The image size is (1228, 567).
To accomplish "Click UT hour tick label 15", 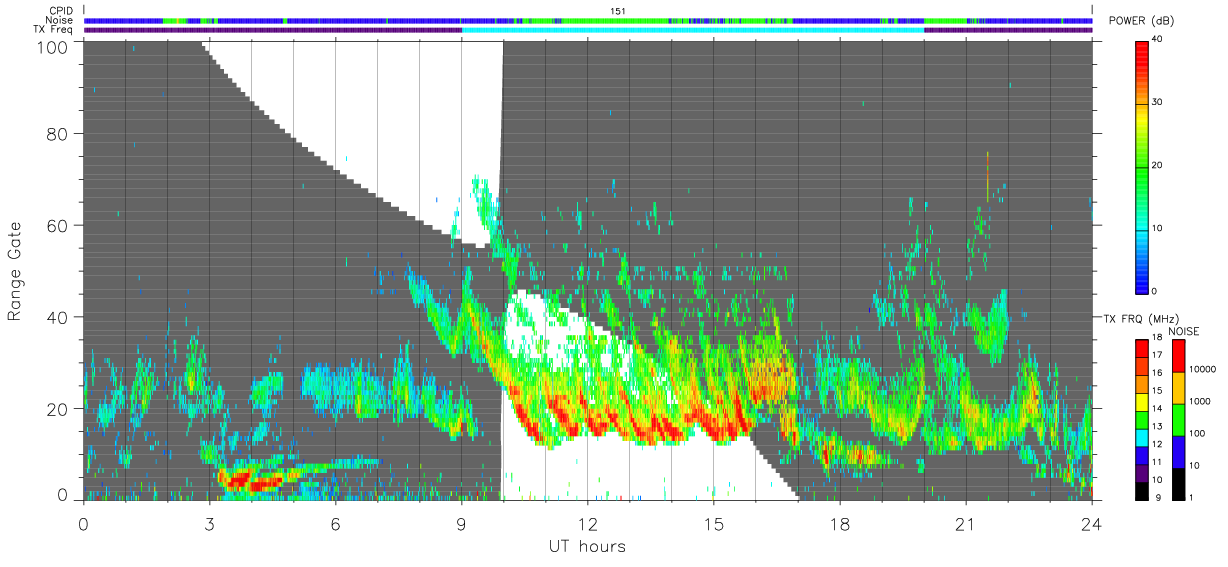I will tap(713, 523).
